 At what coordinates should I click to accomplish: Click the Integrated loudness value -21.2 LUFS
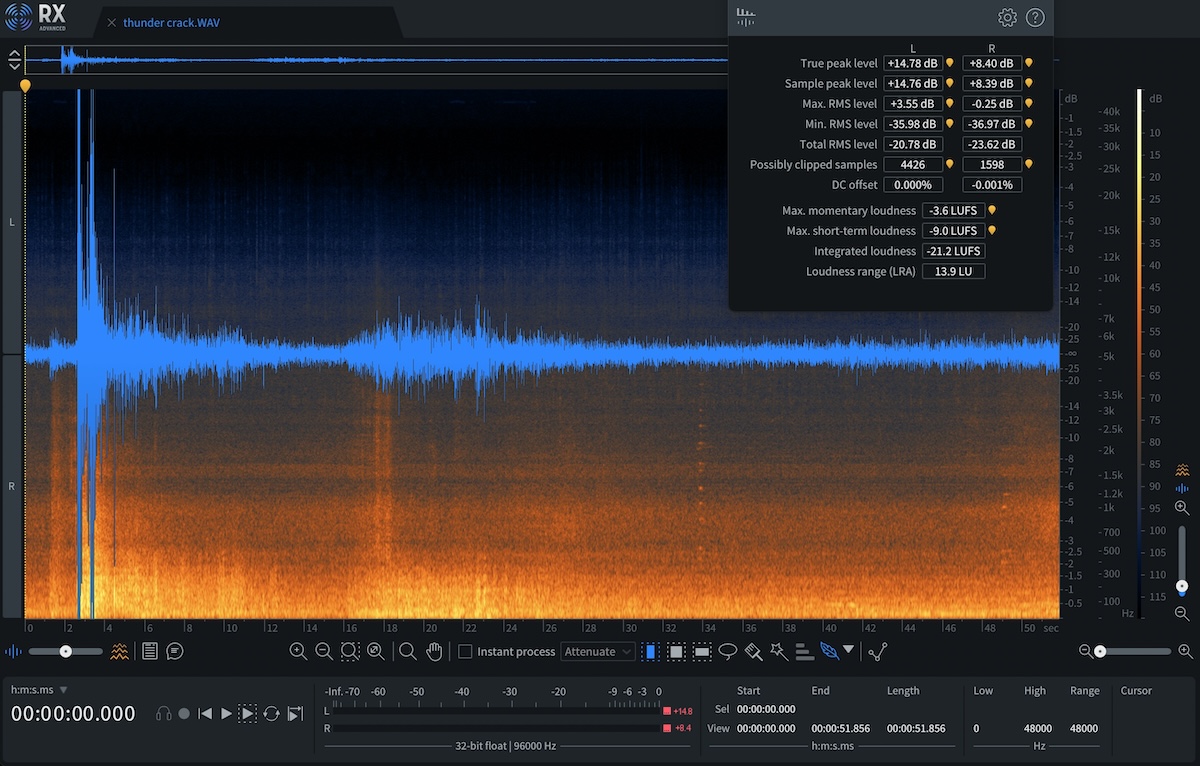pos(954,251)
